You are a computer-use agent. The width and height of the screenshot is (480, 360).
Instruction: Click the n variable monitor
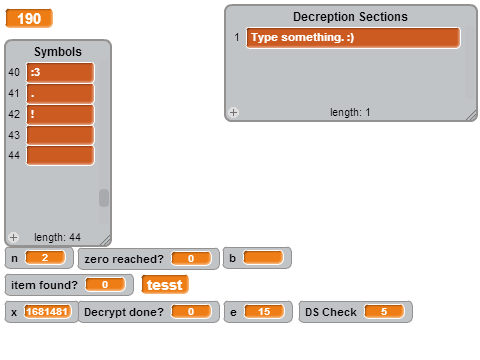click(x=39, y=258)
